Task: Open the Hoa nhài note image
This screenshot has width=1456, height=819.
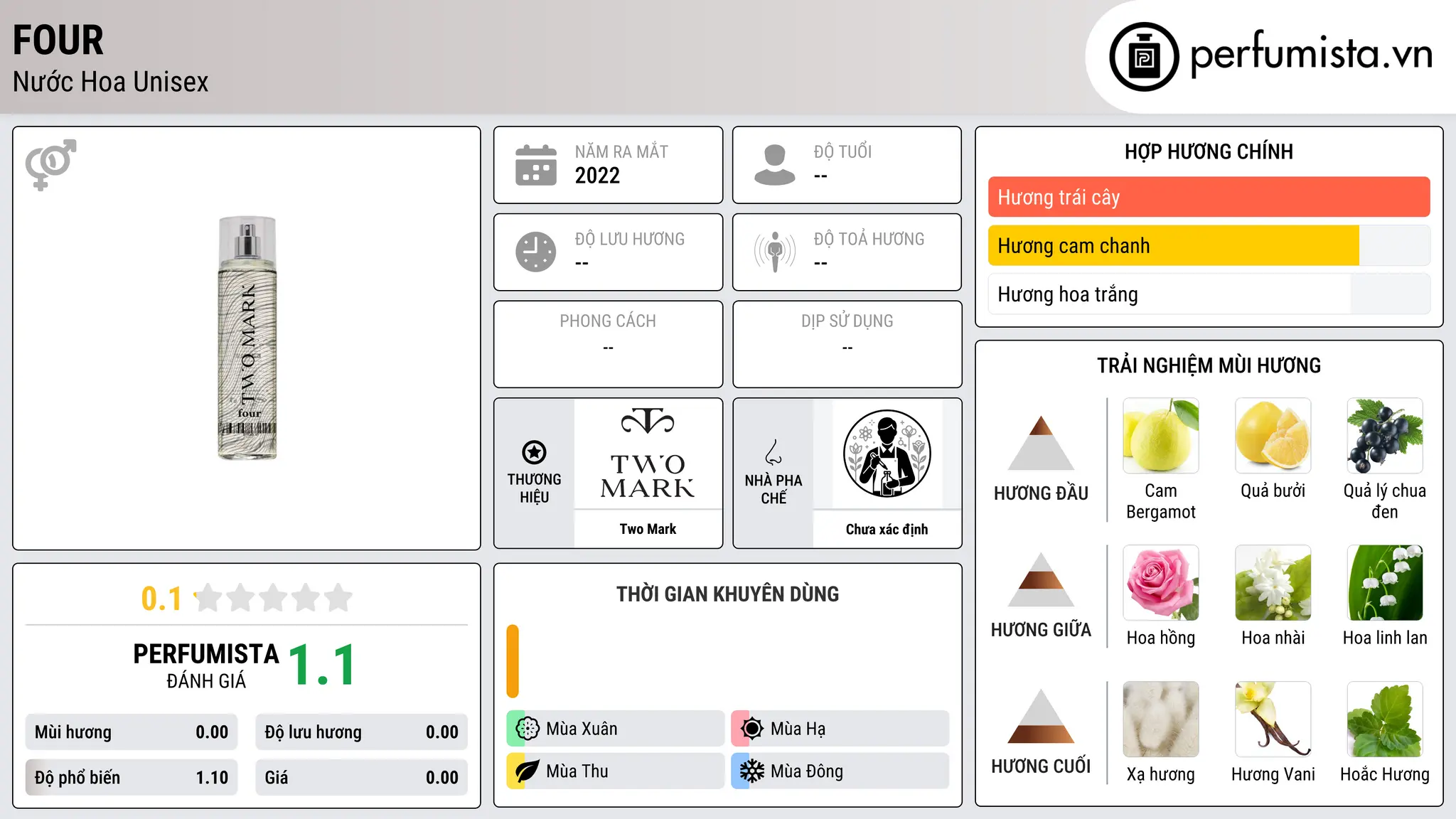Action: click(1273, 583)
